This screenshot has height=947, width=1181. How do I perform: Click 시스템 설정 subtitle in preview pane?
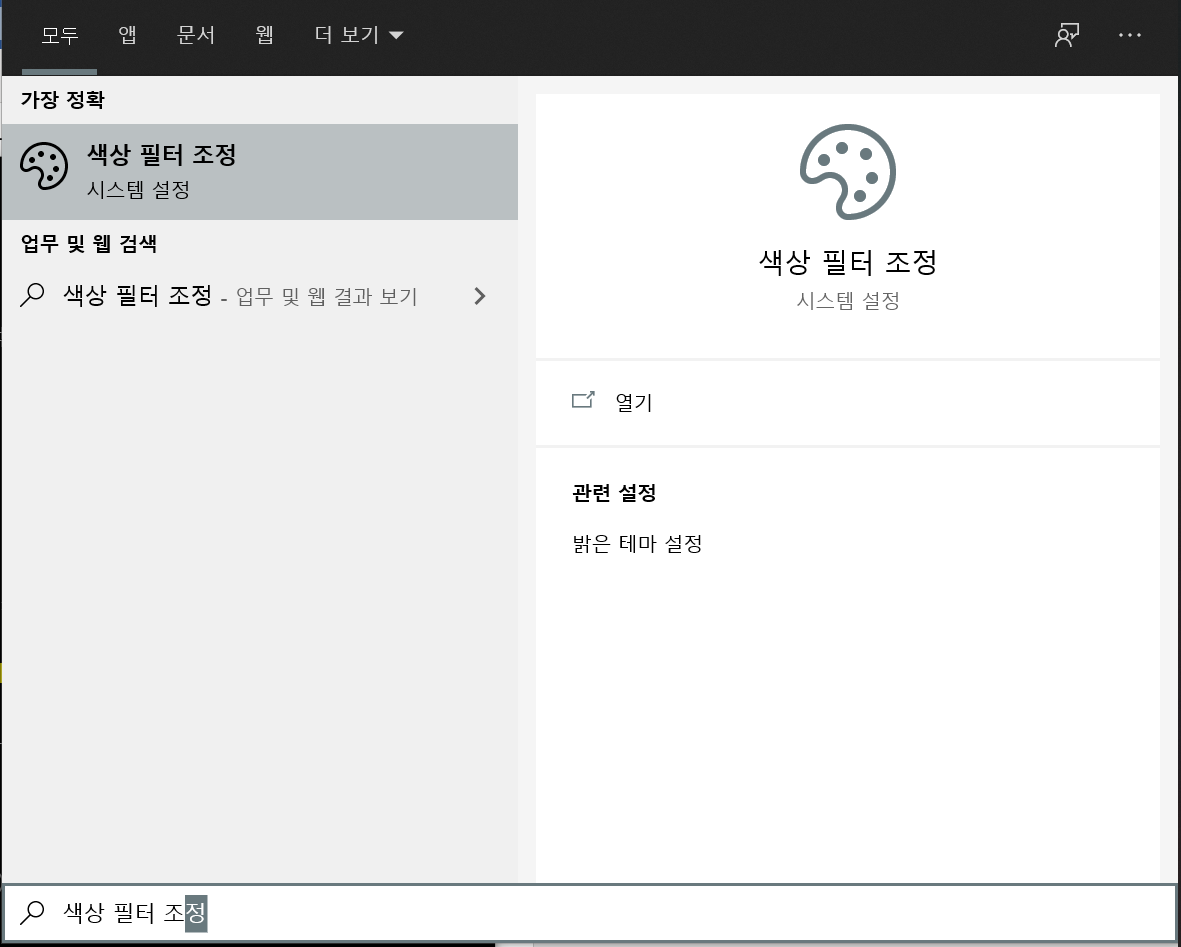[x=848, y=301]
